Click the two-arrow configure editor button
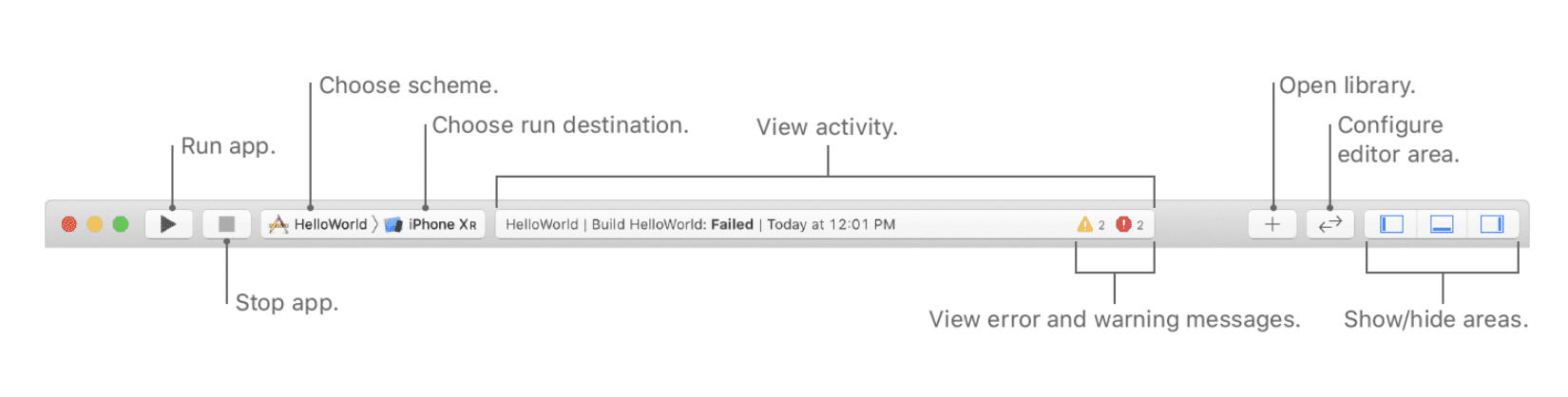This screenshot has height=397, width=1568. [1329, 224]
